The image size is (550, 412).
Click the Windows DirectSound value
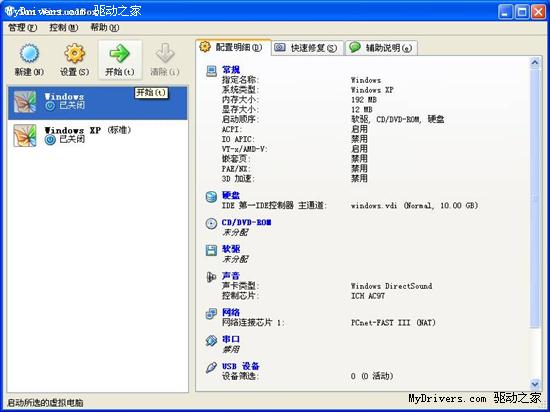tap(391, 286)
